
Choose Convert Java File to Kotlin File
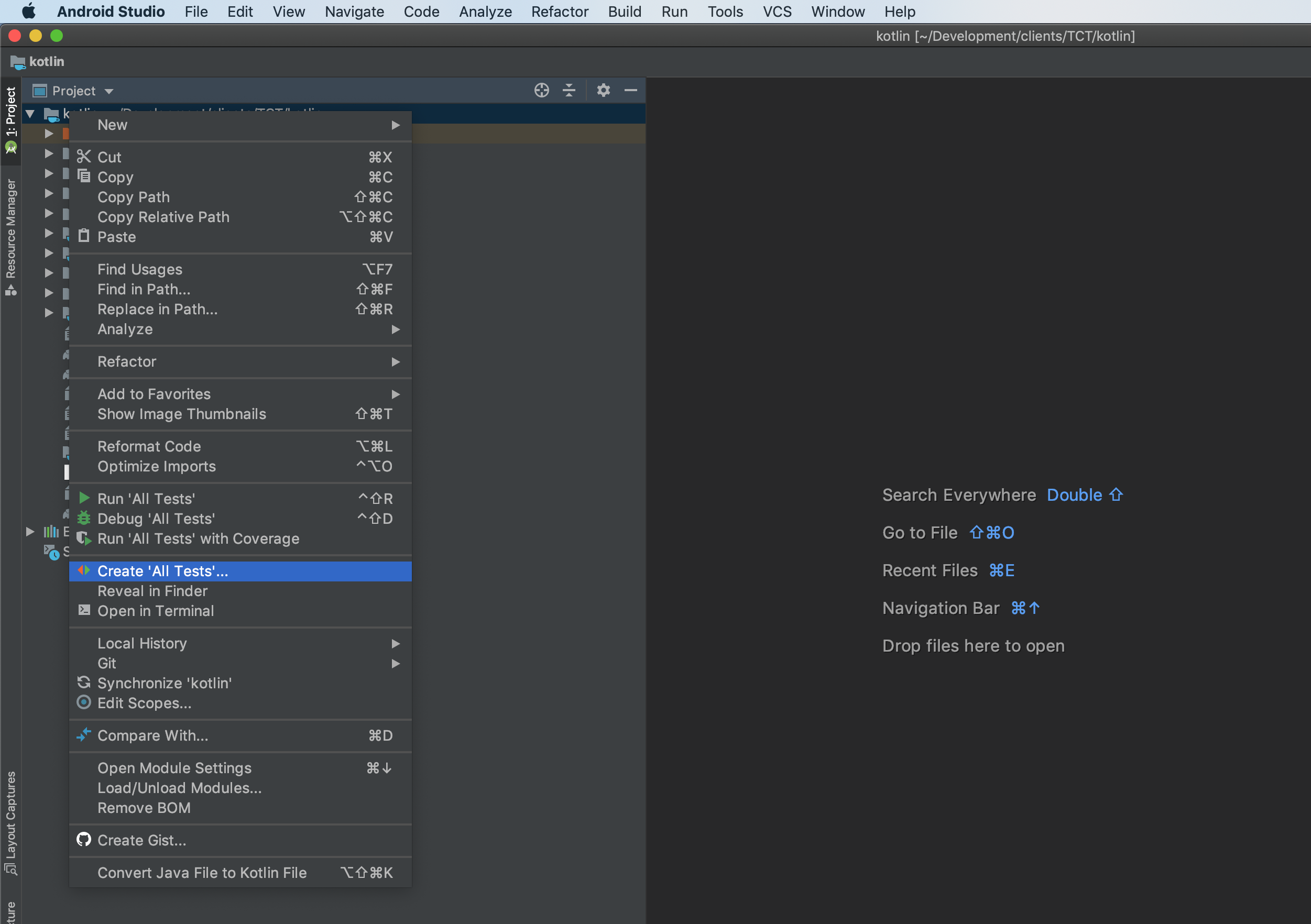(x=241, y=872)
